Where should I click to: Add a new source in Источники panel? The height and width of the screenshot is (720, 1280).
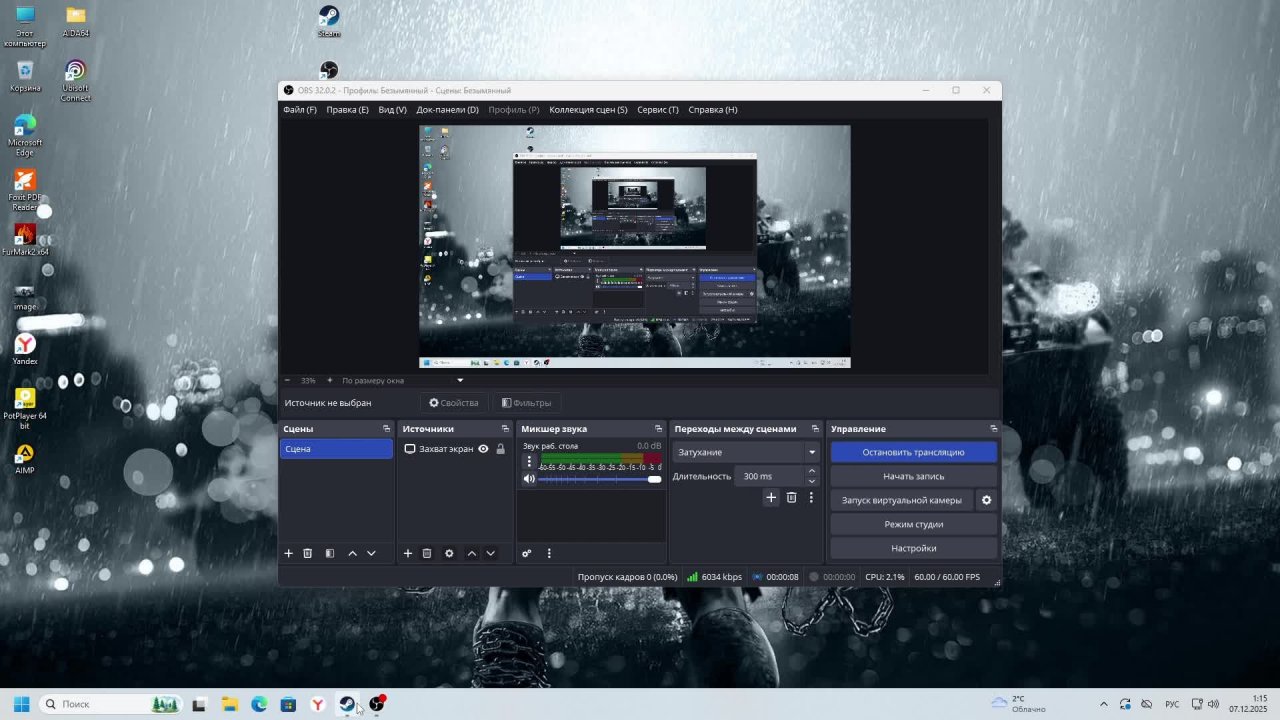[408, 553]
